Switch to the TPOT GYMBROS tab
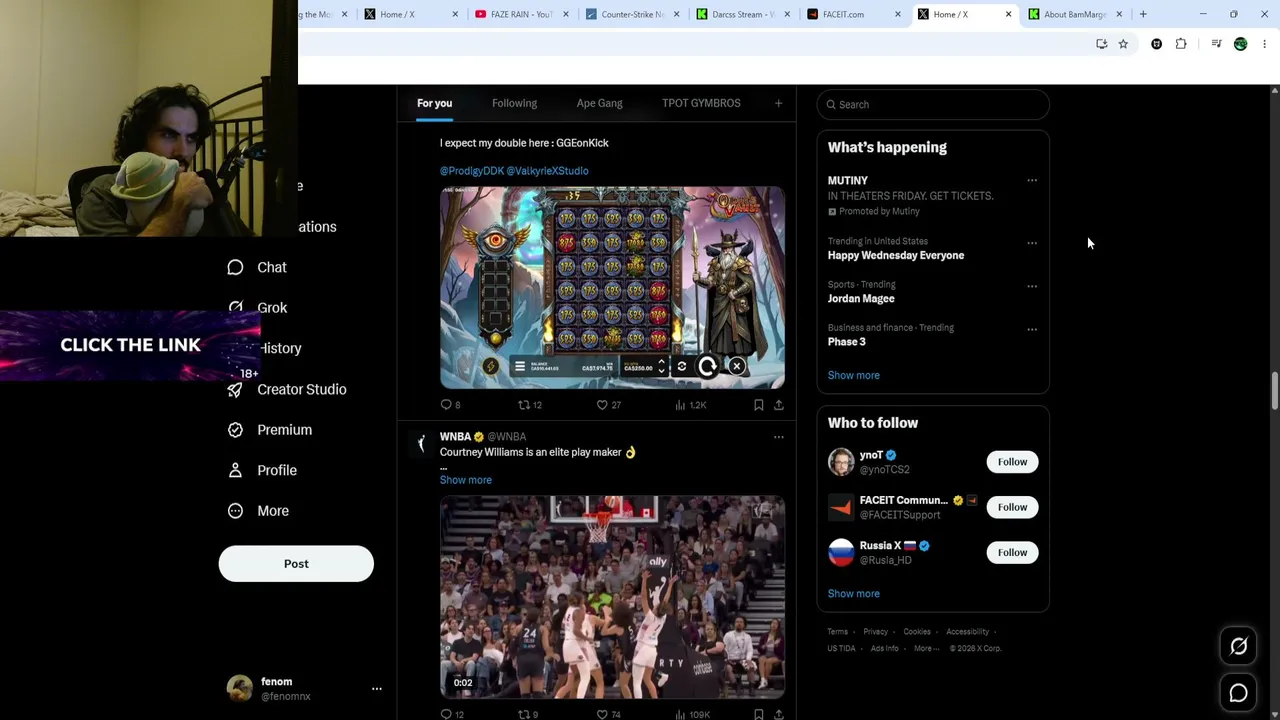The image size is (1280, 720). [x=701, y=103]
